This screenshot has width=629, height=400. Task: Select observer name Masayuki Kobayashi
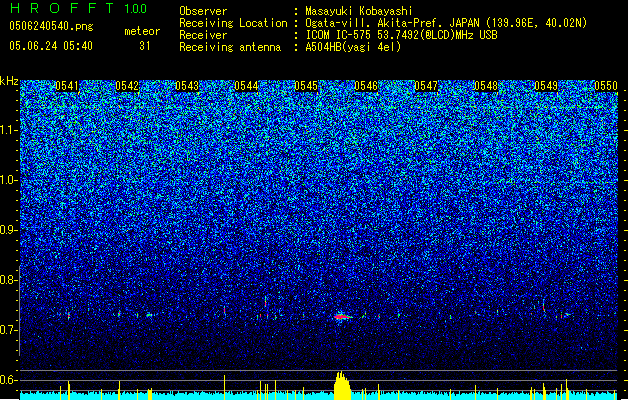[x=359, y=11]
